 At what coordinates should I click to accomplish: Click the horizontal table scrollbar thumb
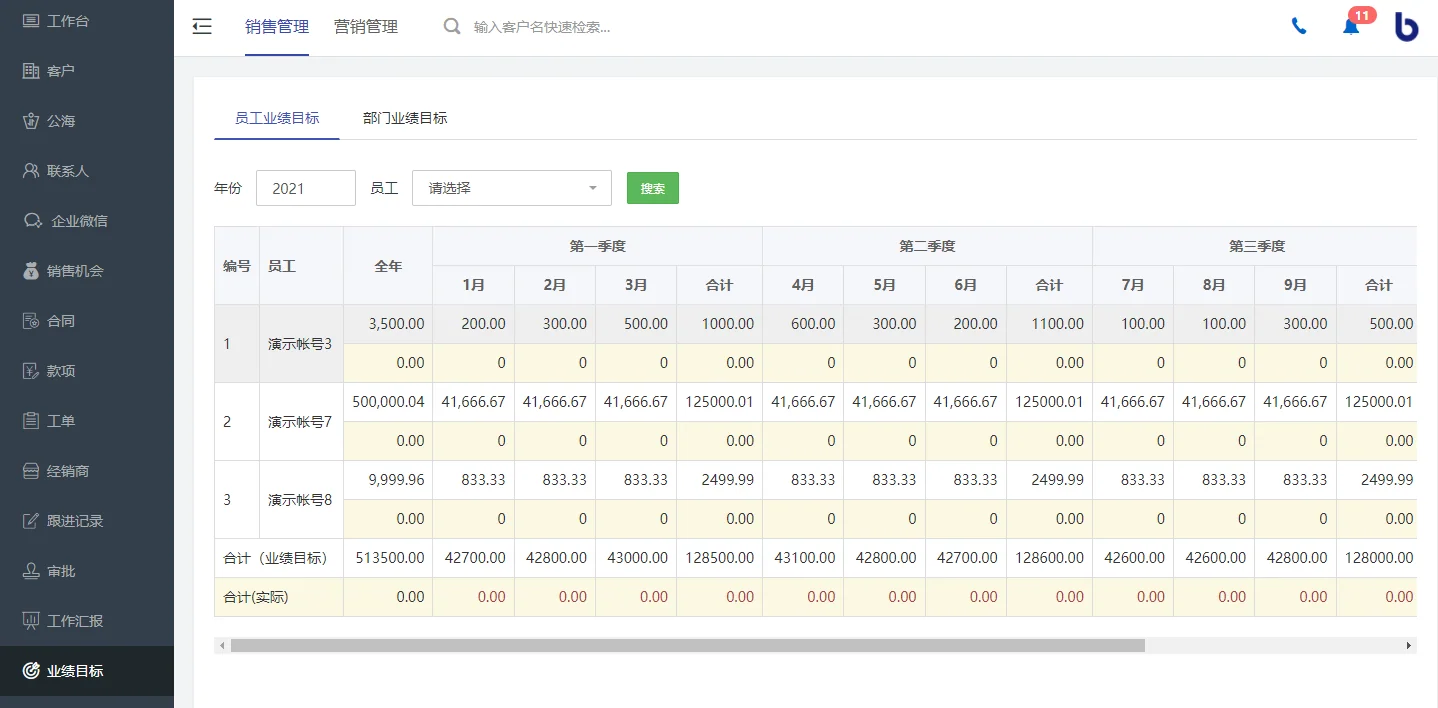click(687, 646)
